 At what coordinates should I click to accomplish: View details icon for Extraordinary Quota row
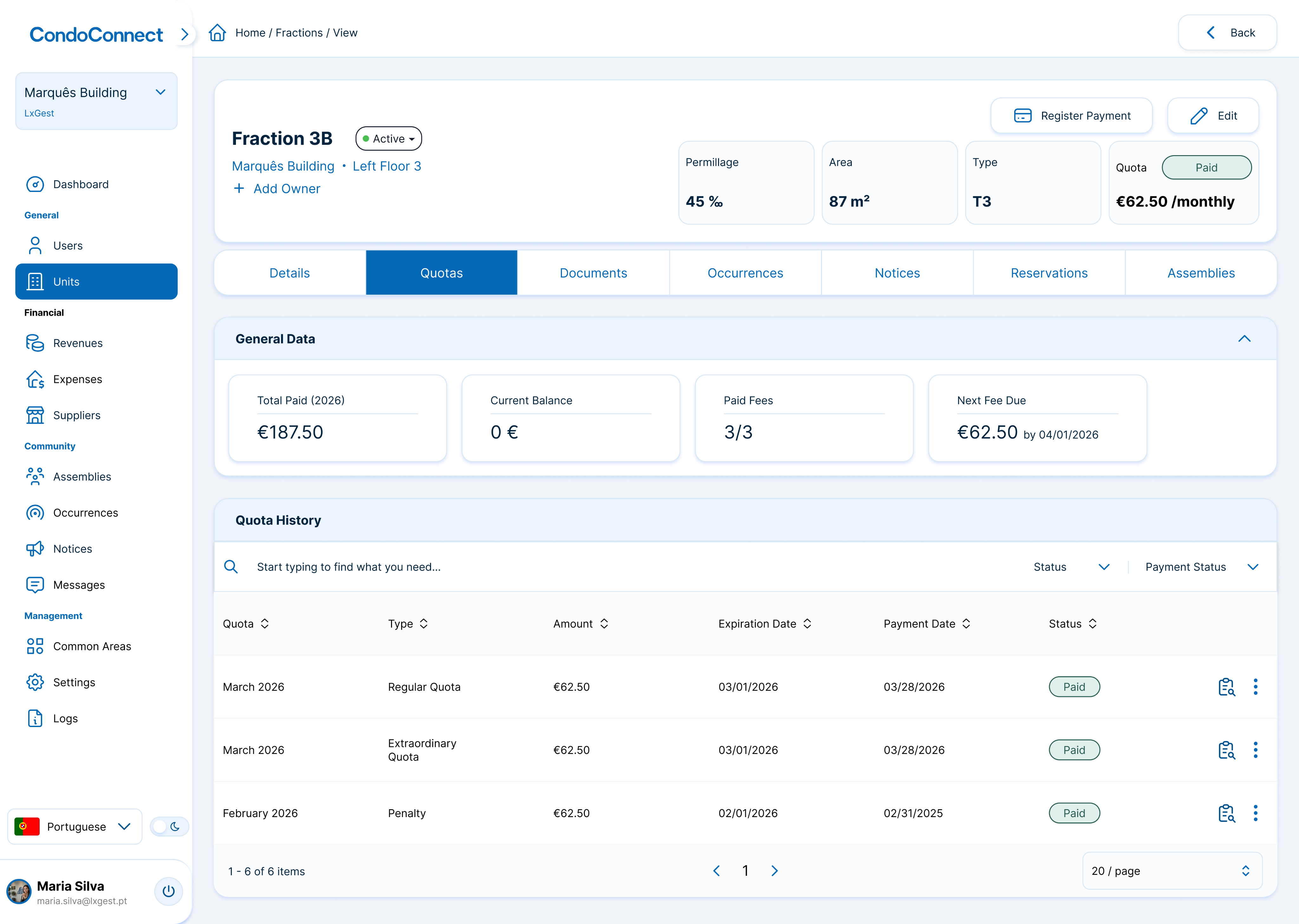click(1227, 750)
